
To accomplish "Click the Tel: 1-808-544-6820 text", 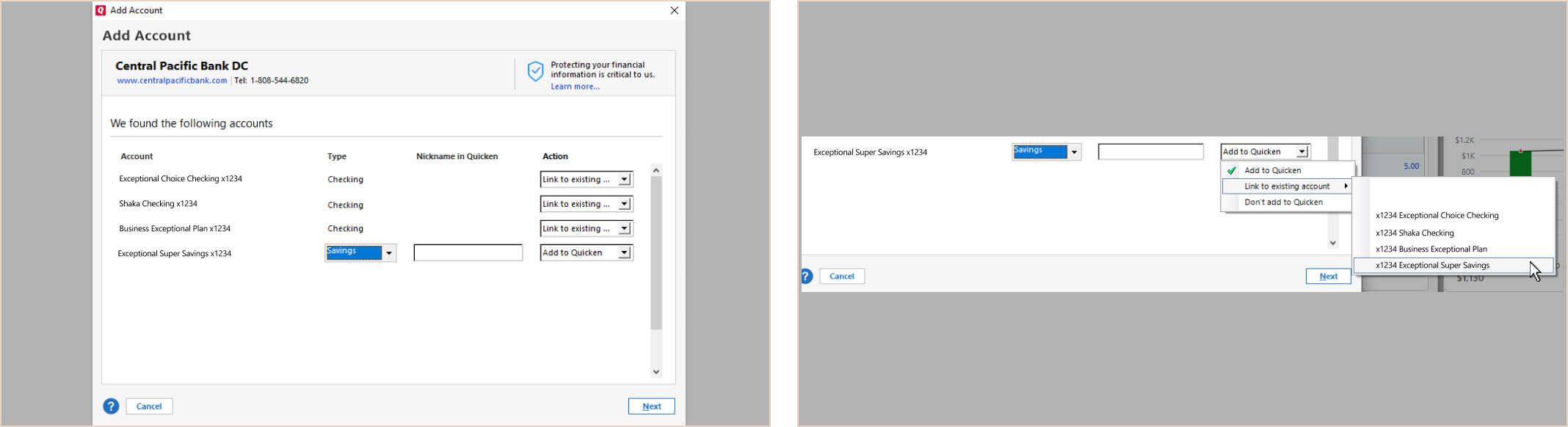I will [272, 81].
